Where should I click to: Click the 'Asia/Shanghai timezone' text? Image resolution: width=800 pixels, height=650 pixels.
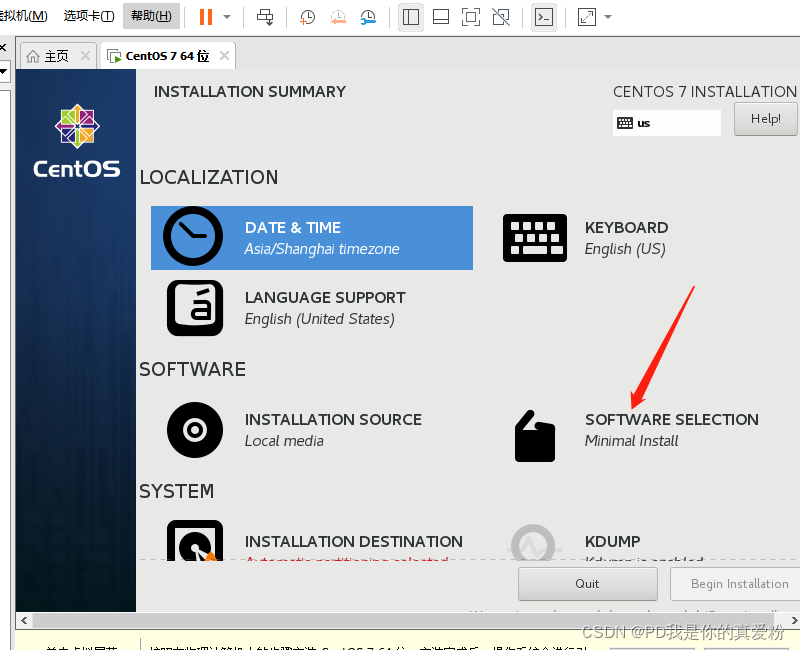pos(321,249)
